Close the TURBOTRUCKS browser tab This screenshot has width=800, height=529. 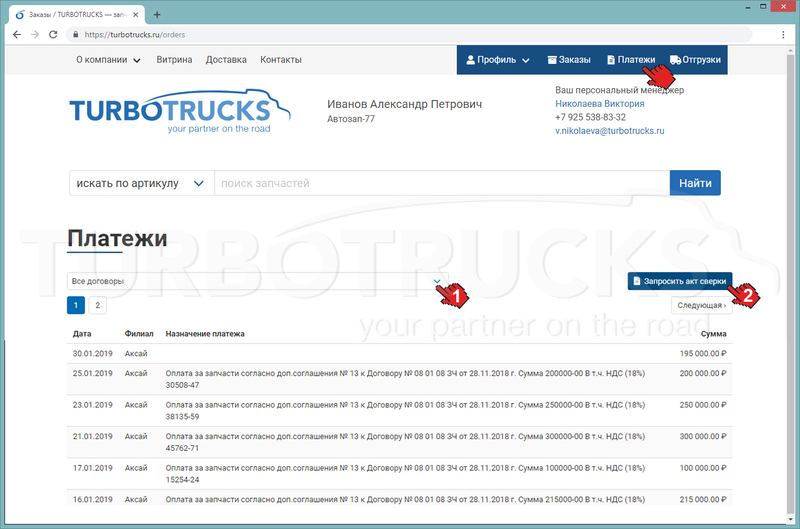[x=136, y=15]
